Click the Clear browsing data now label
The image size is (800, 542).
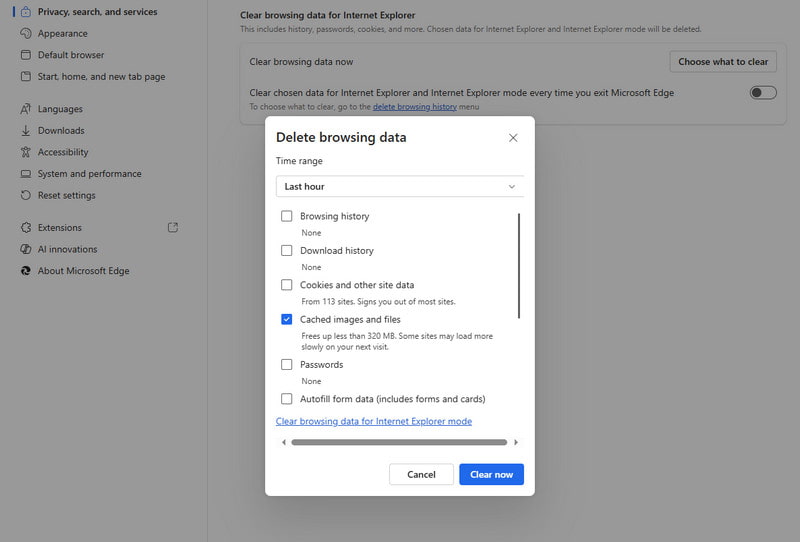point(301,62)
